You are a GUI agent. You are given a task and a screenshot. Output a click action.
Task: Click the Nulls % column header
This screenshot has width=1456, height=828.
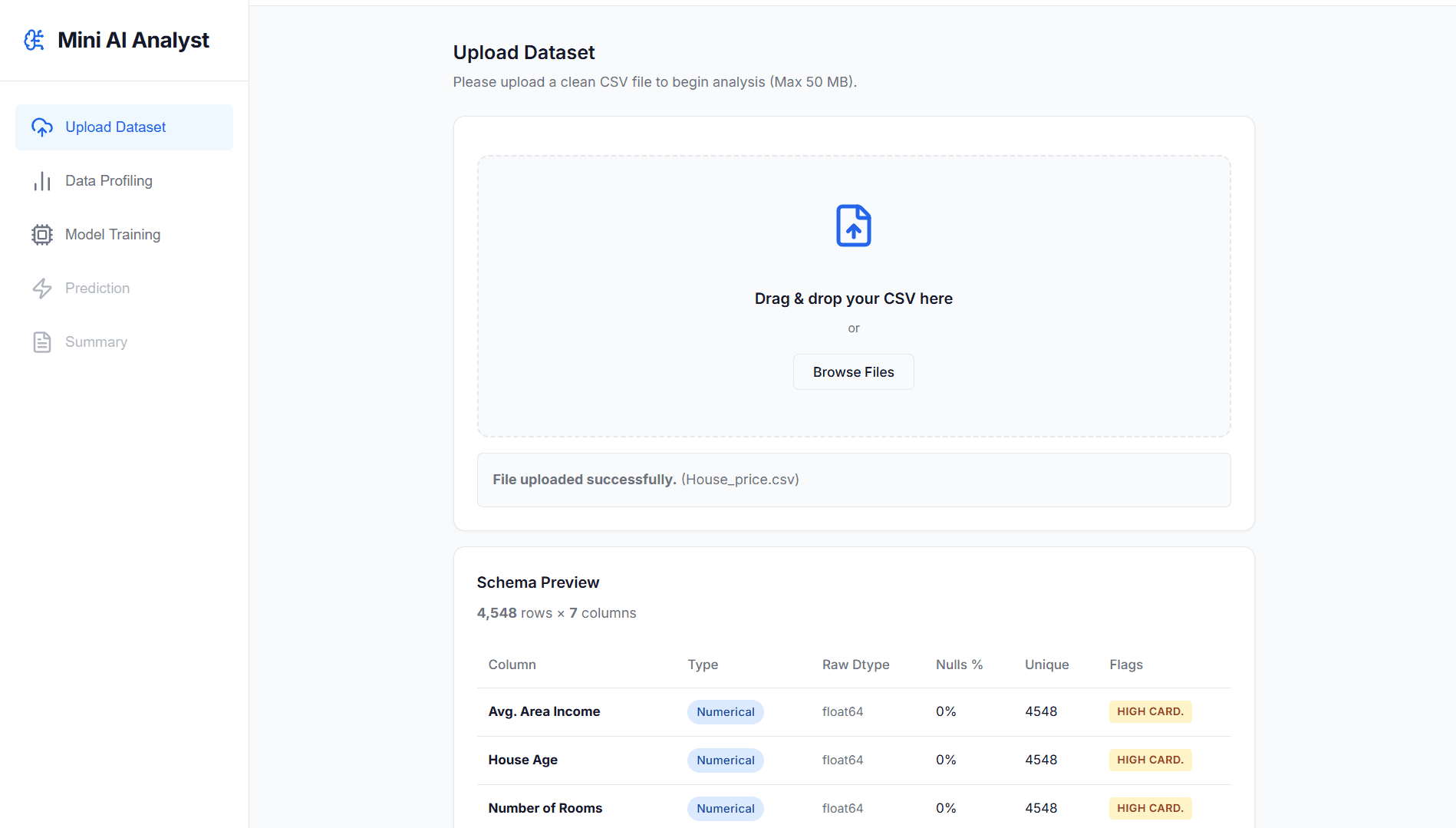pos(959,665)
